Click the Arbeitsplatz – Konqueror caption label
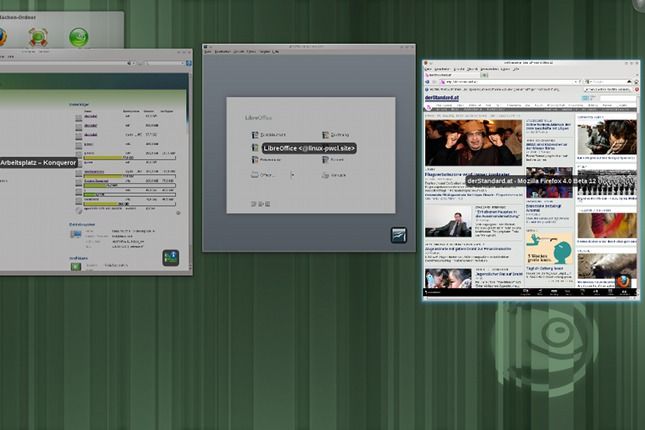 (x=38, y=163)
